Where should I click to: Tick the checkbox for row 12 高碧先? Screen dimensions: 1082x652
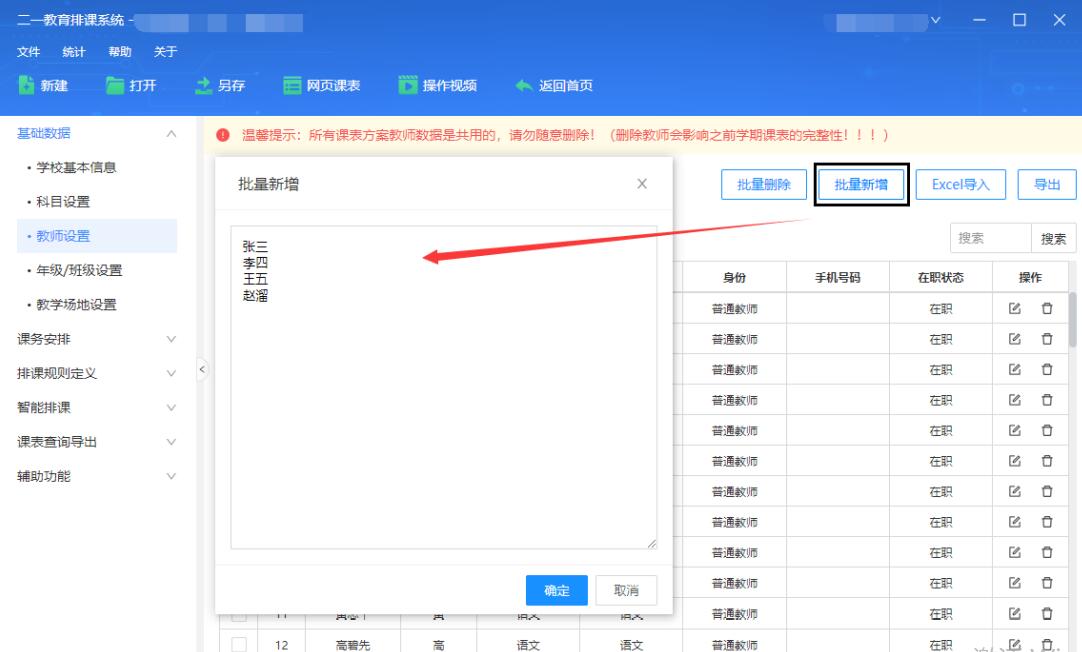[239, 644]
